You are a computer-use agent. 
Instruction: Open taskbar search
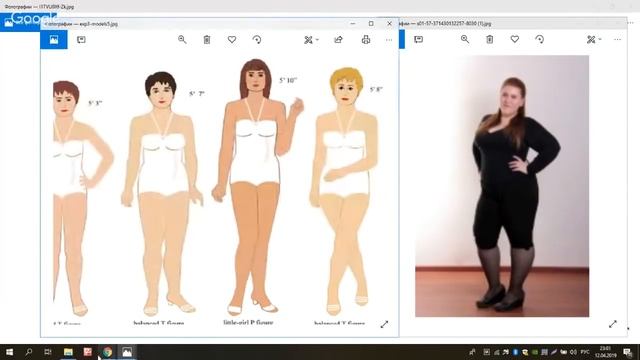point(29,352)
